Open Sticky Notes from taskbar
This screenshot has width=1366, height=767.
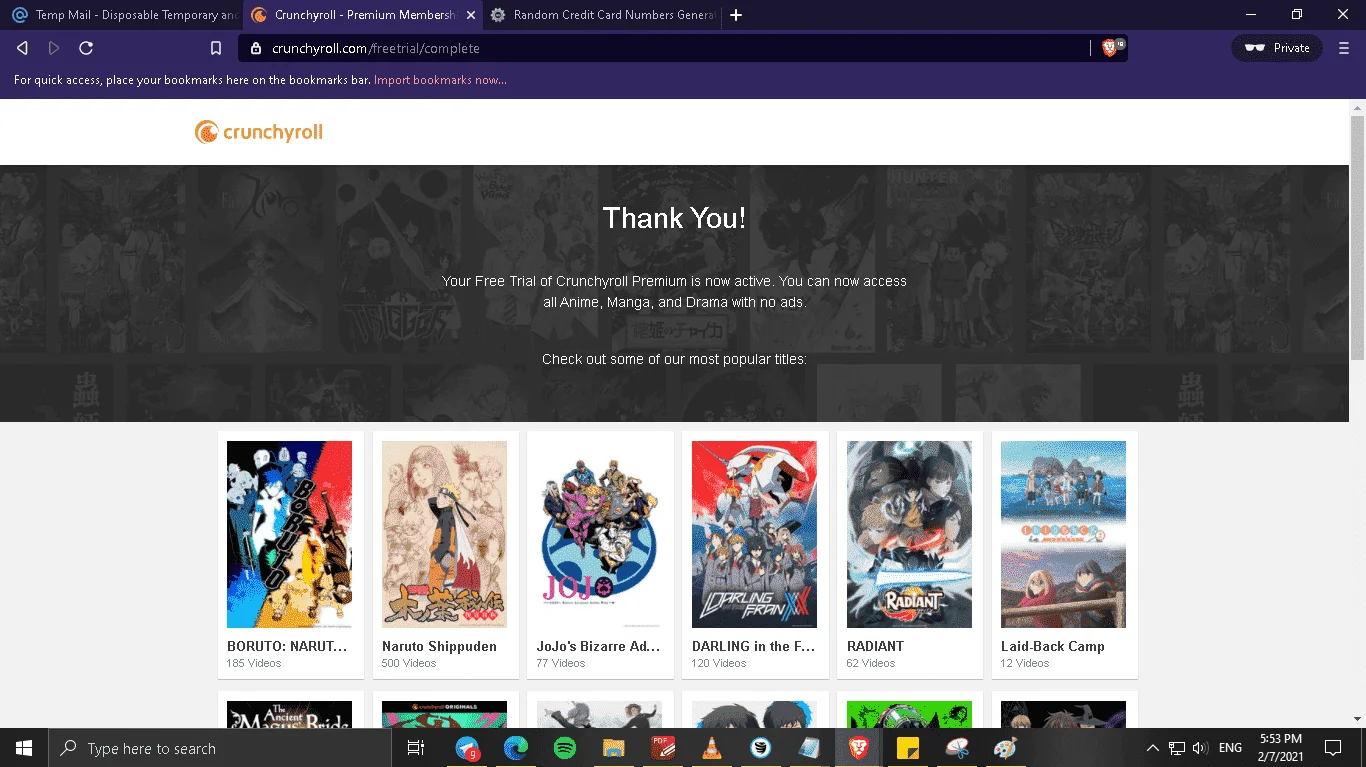[907, 748]
